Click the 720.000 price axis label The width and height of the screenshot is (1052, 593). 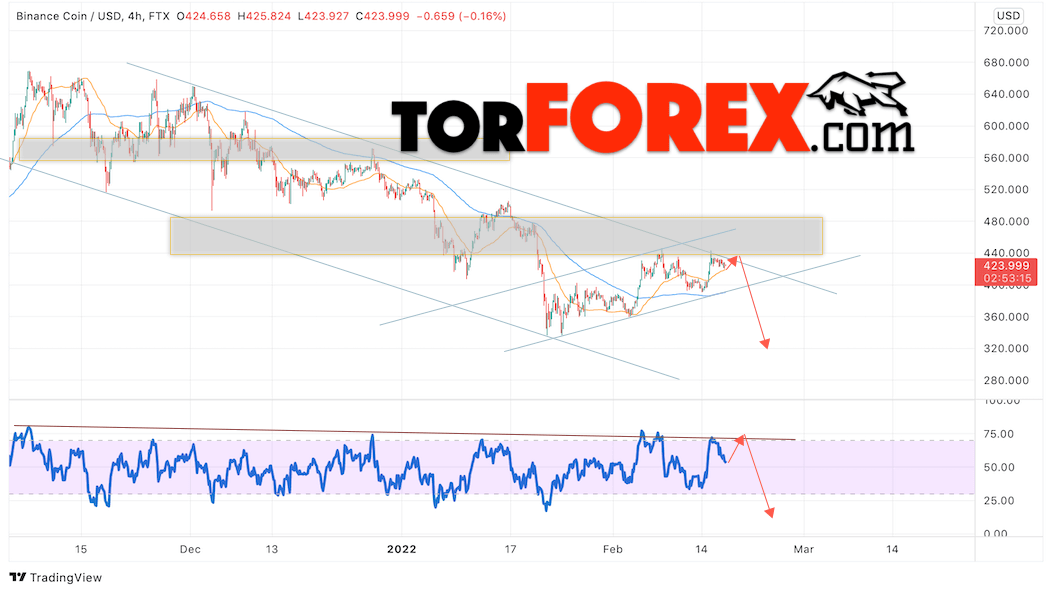pos(1006,31)
